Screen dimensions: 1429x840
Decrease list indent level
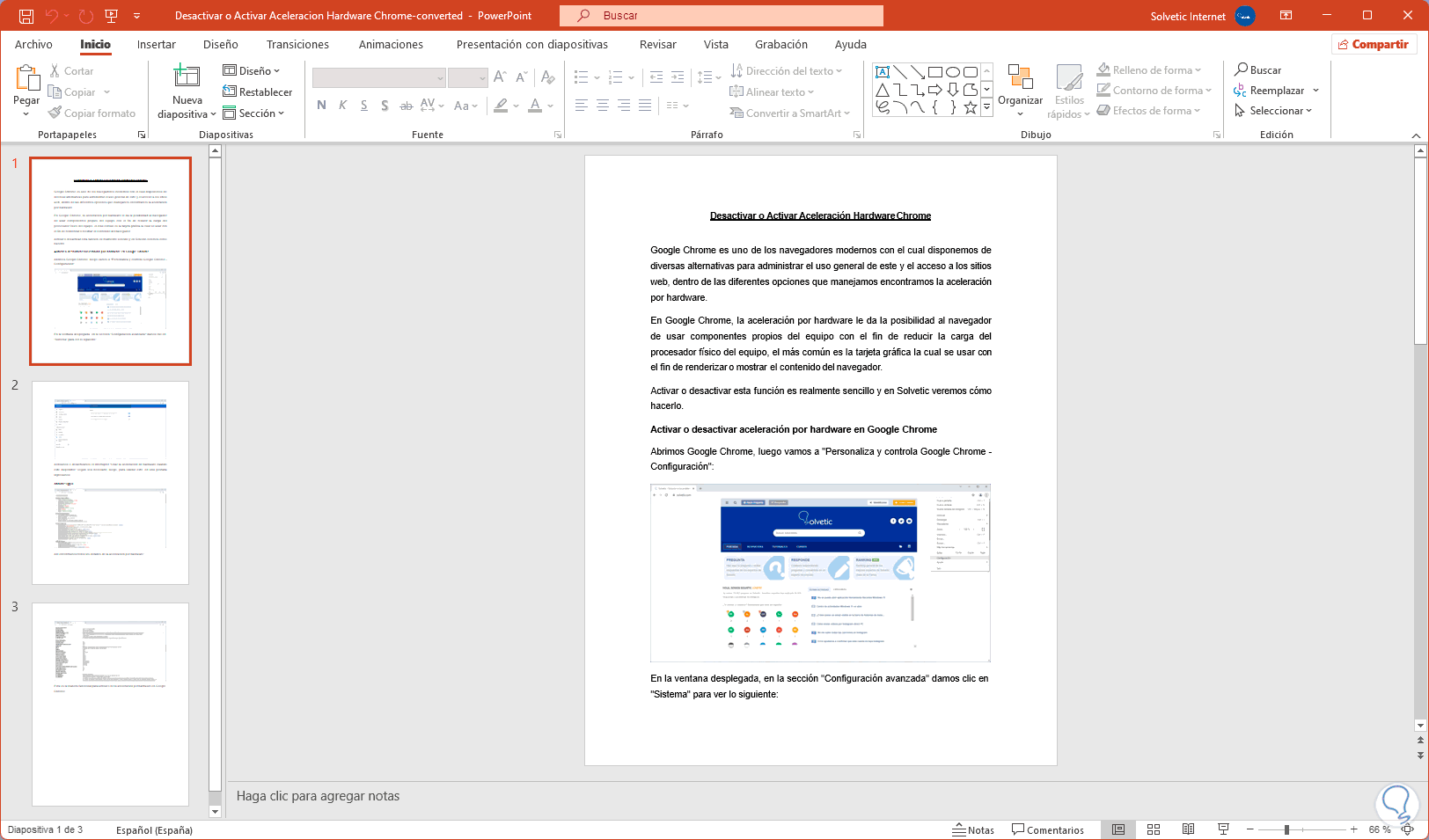(x=656, y=77)
